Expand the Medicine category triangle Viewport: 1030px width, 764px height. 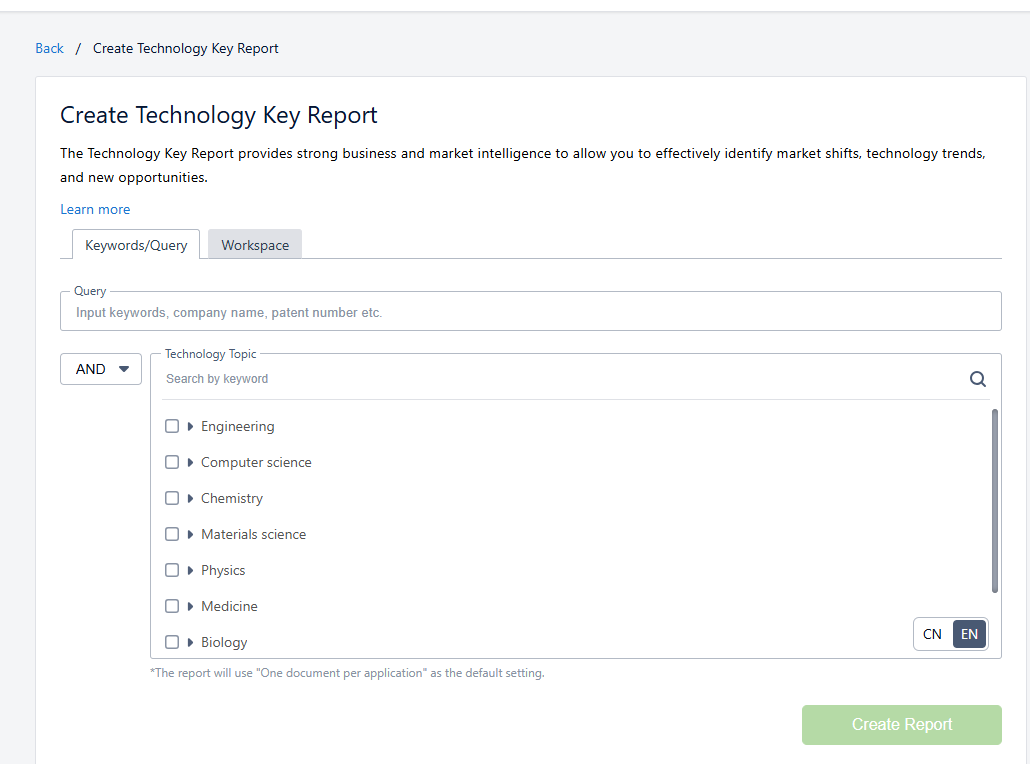tap(190, 606)
